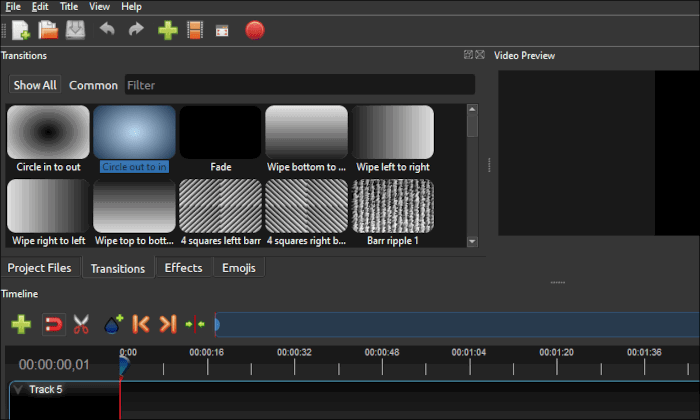The height and width of the screenshot is (420, 700).
Task: Save project with the download-tray icon
Action: click(75, 30)
